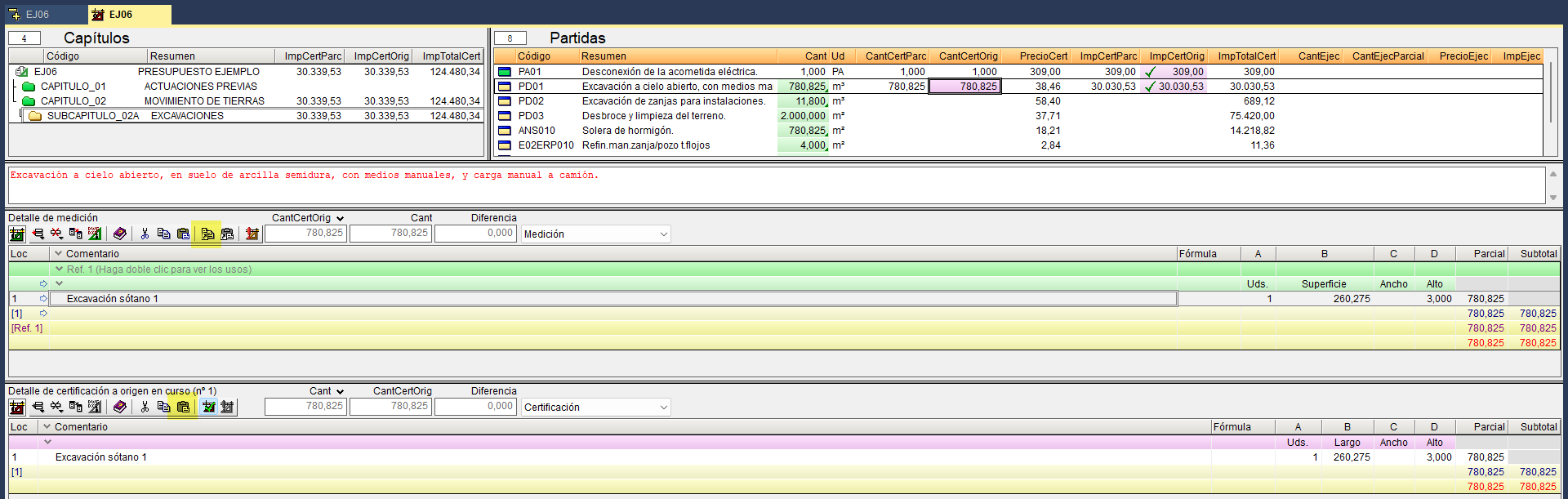Select CAPITULO_01 in chapters tree
This screenshot has width=1568, height=499.
click(73, 87)
